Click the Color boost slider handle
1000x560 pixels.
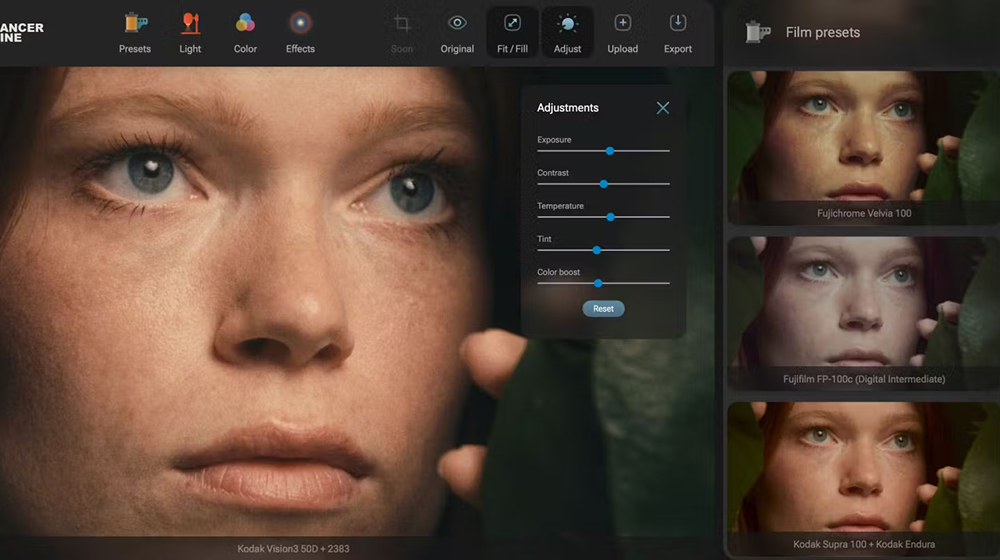(598, 283)
